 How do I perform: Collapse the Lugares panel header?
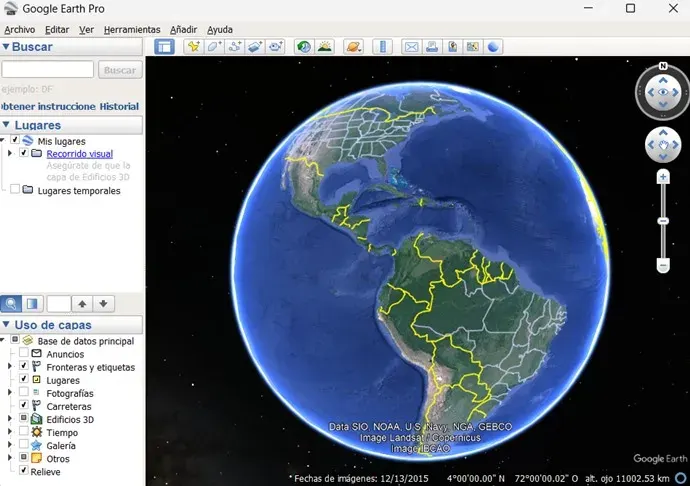tap(6, 125)
